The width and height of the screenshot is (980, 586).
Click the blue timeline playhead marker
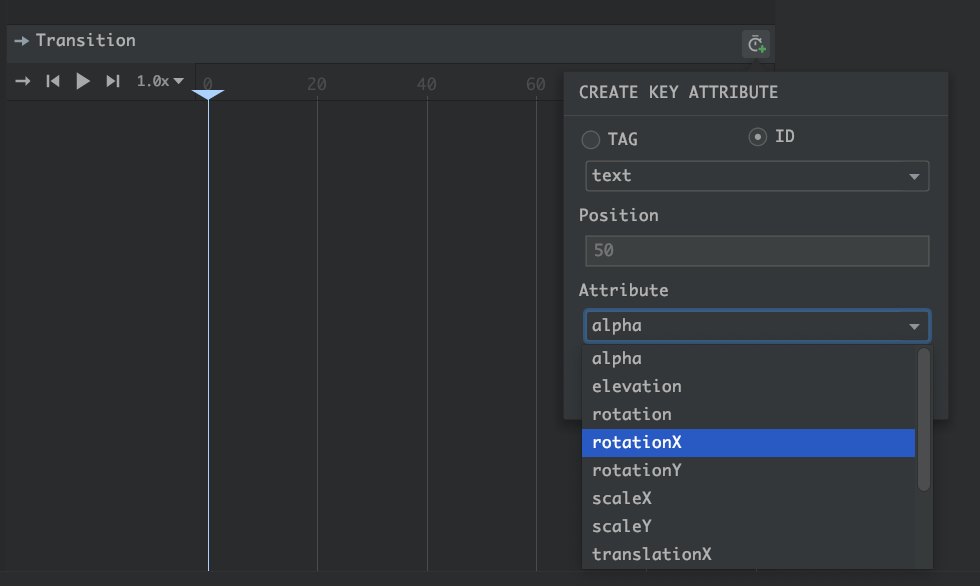pyautogui.click(x=208, y=94)
